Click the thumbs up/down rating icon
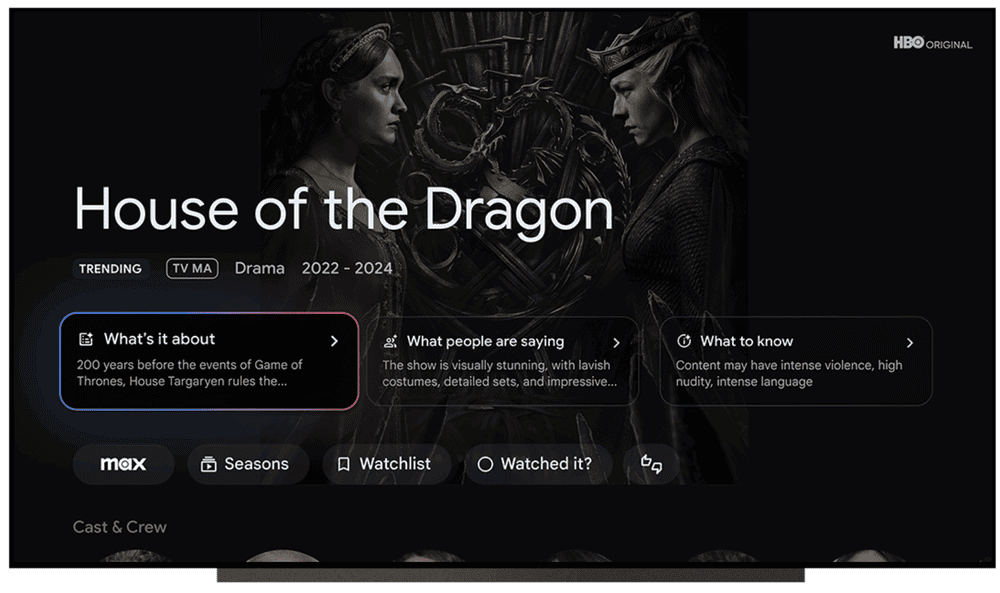This screenshot has width=1000, height=593. point(651,464)
